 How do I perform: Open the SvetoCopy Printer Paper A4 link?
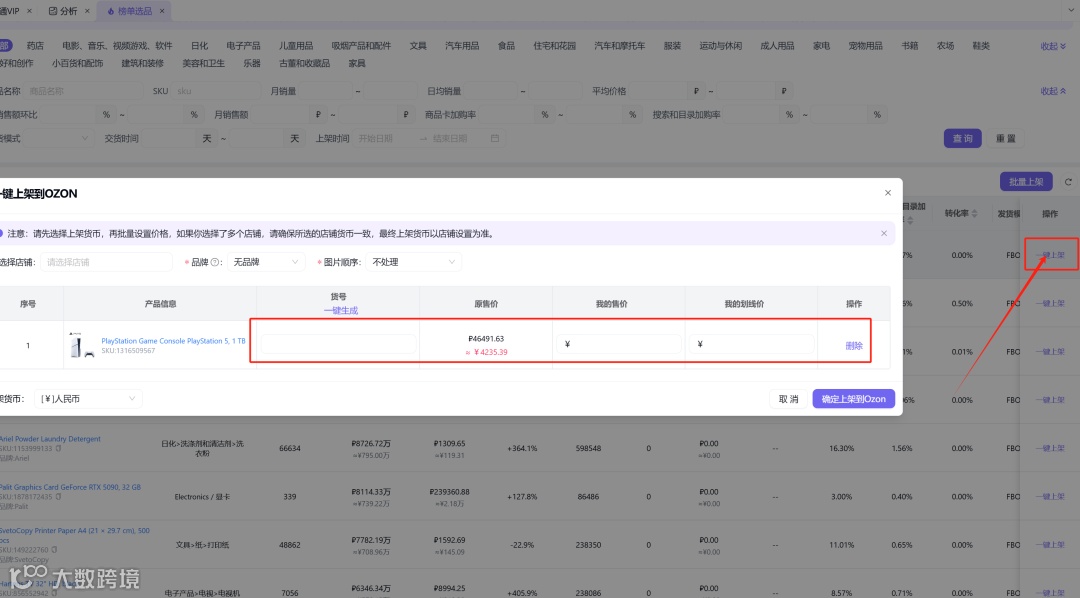(x=74, y=535)
